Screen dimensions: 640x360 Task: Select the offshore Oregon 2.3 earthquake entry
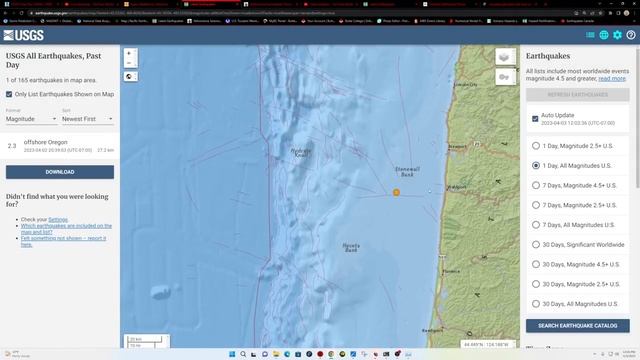(x=60, y=146)
